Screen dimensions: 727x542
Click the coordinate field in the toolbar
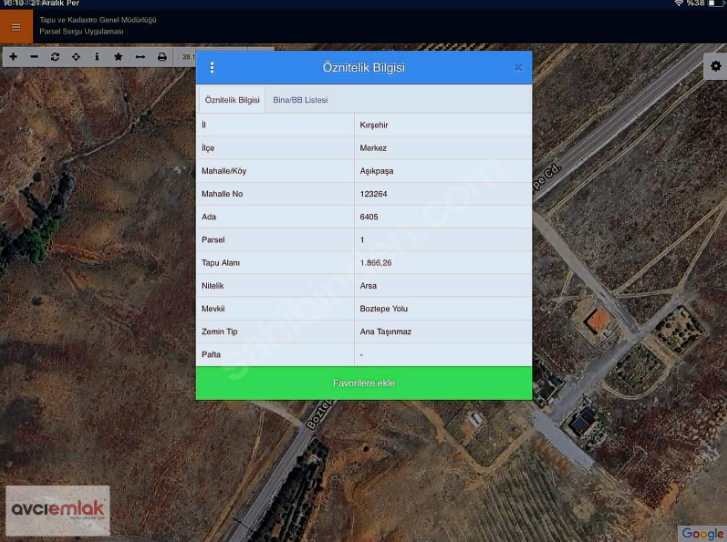coord(187,57)
